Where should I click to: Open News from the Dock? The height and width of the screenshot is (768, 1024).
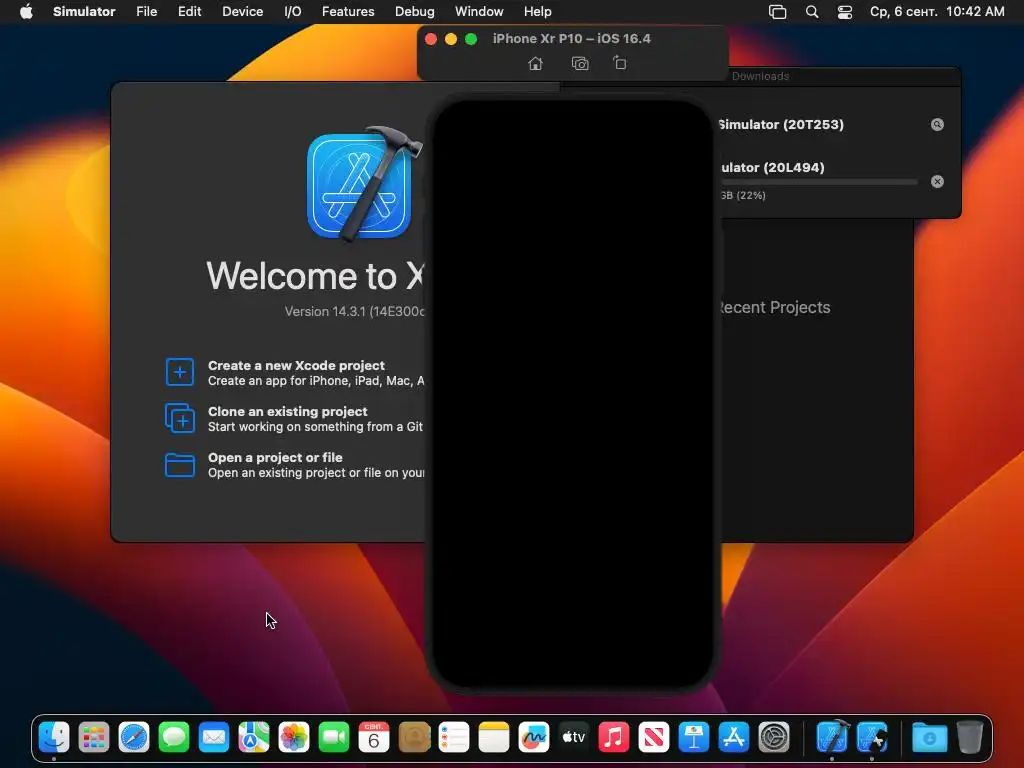pos(654,738)
